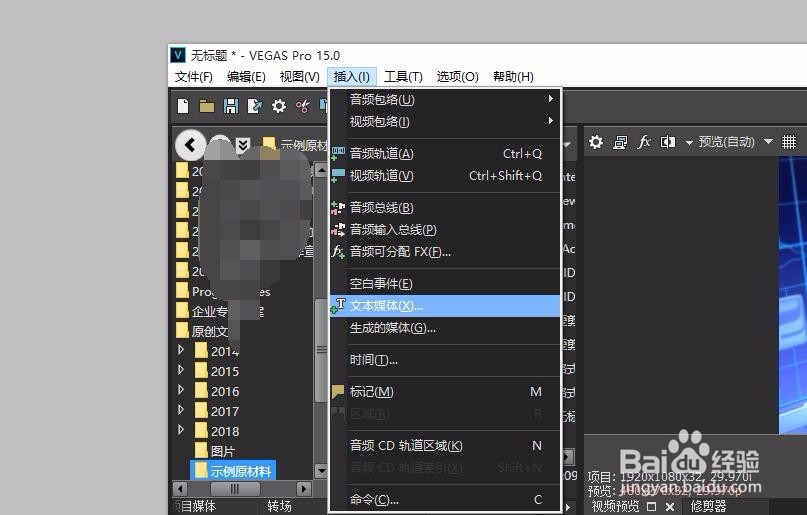Screen dimensions: 807x515
Task: Choose 视频轨道(V) menu entry
Action: point(445,175)
